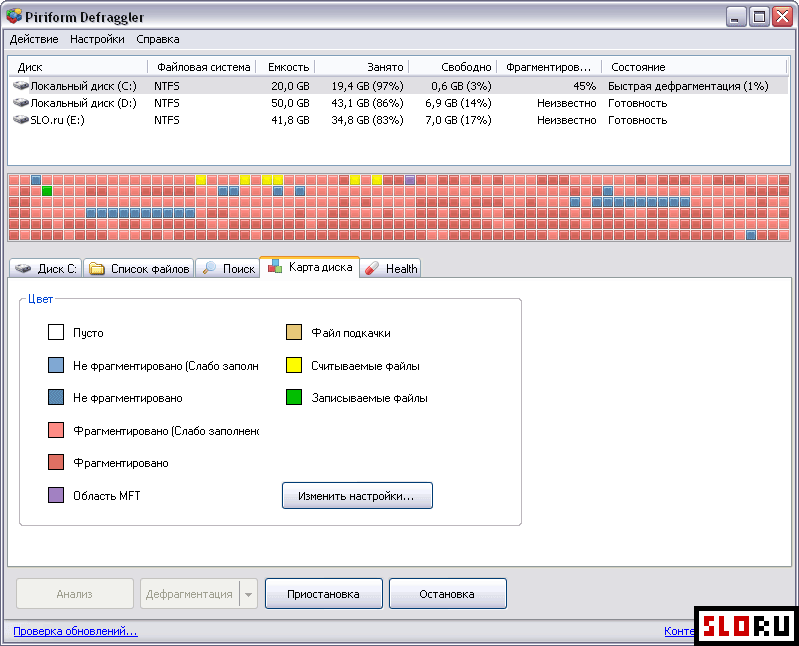This screenshot has width=799, height=646.
Task: Click the 6,9 GB (14%) free value
Action: point(458,103)
